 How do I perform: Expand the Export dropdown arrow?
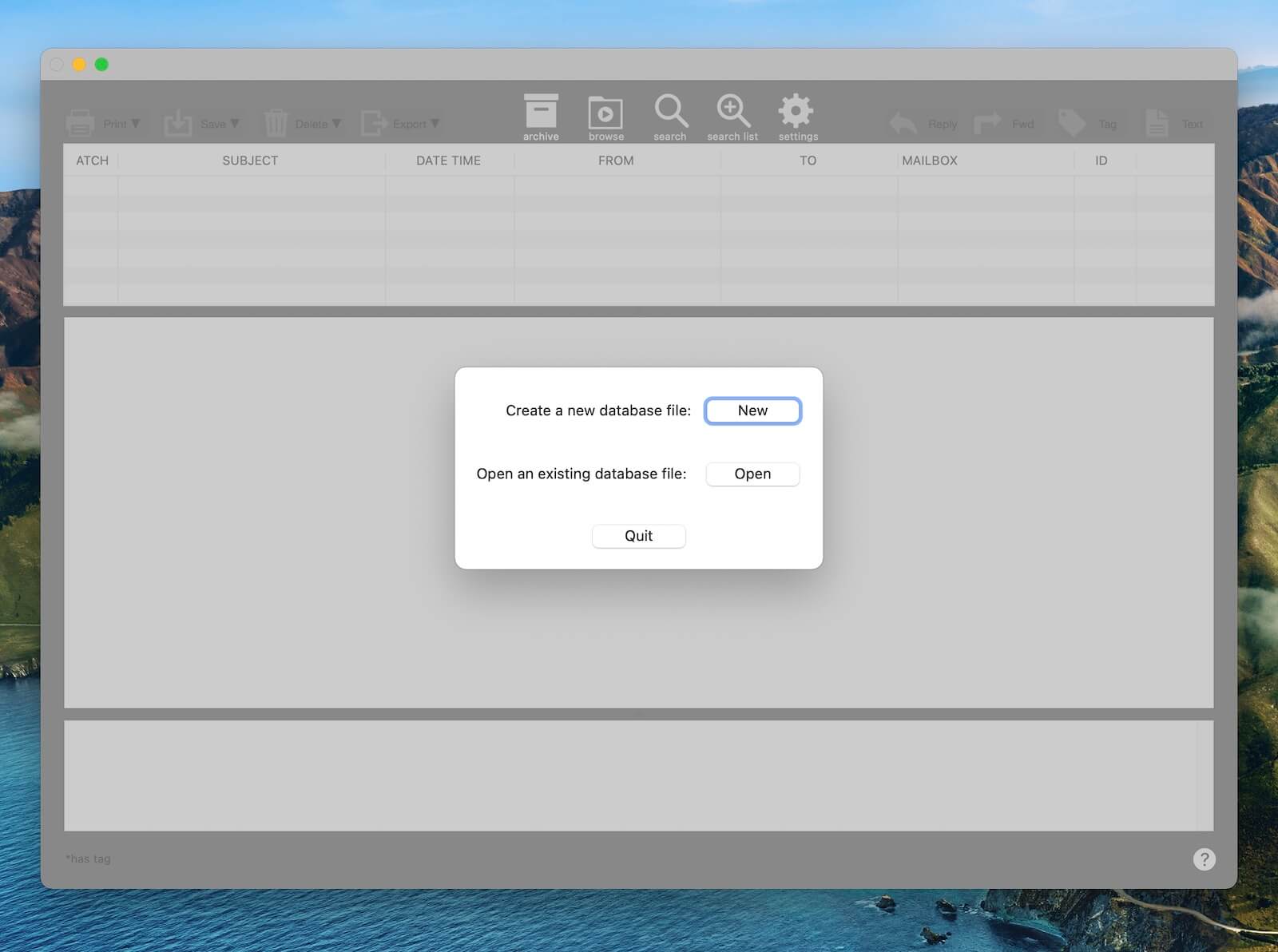point(435,123)
